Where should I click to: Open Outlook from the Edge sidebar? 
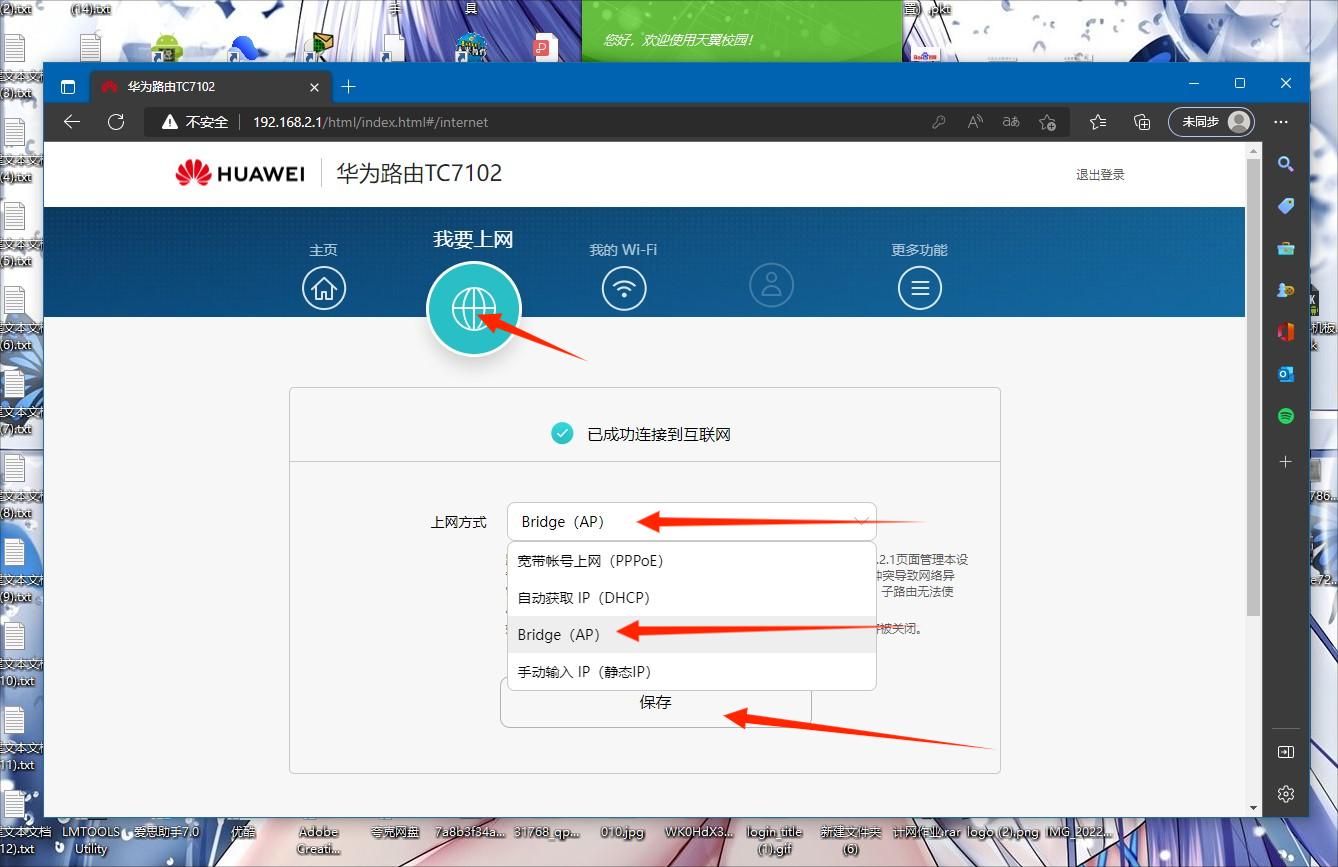tap(1285, 373)
